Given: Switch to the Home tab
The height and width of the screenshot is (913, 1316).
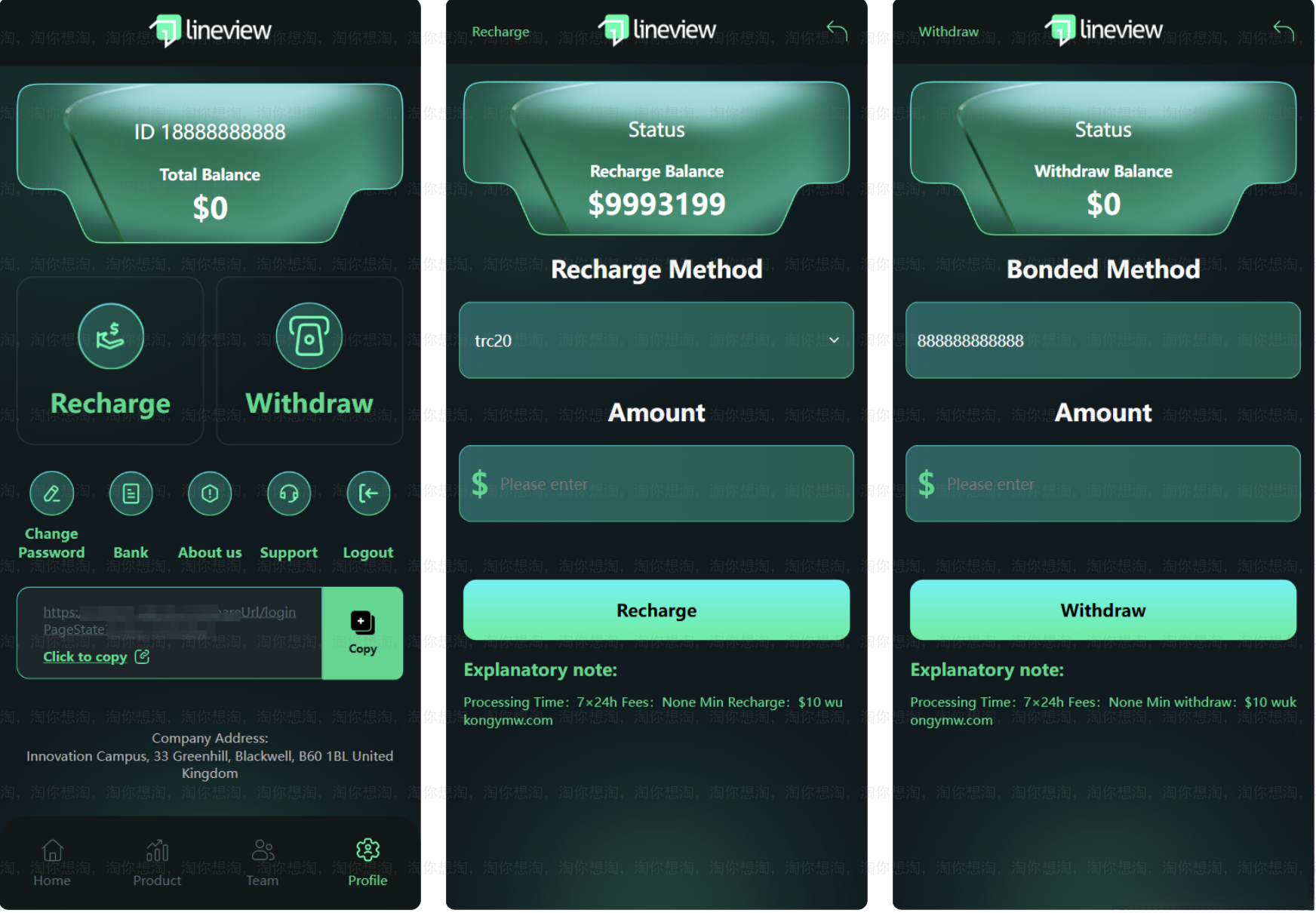Looking at the screenshot, I should [52, 862].
